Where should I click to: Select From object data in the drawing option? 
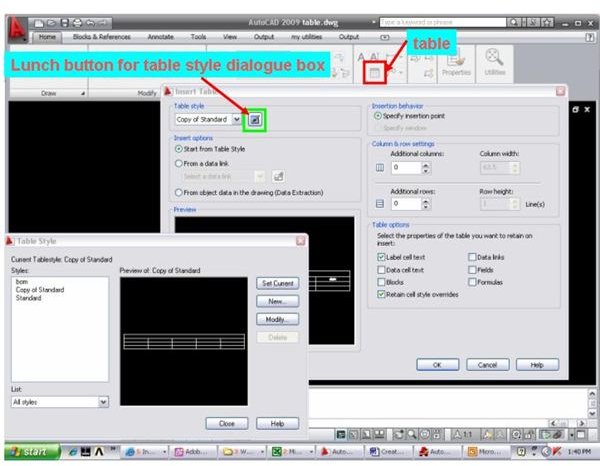coord(178,192)
